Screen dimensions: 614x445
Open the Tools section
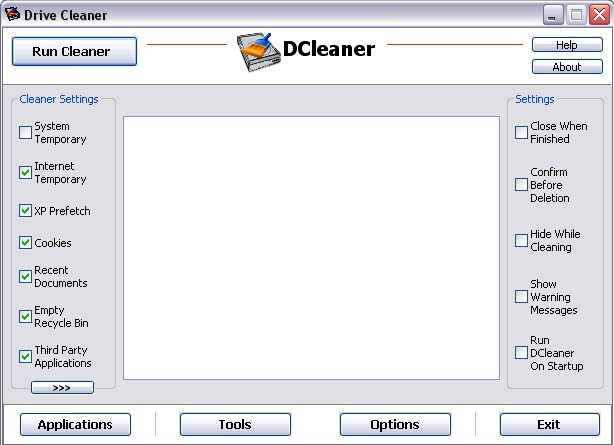(x=235, y=424)
